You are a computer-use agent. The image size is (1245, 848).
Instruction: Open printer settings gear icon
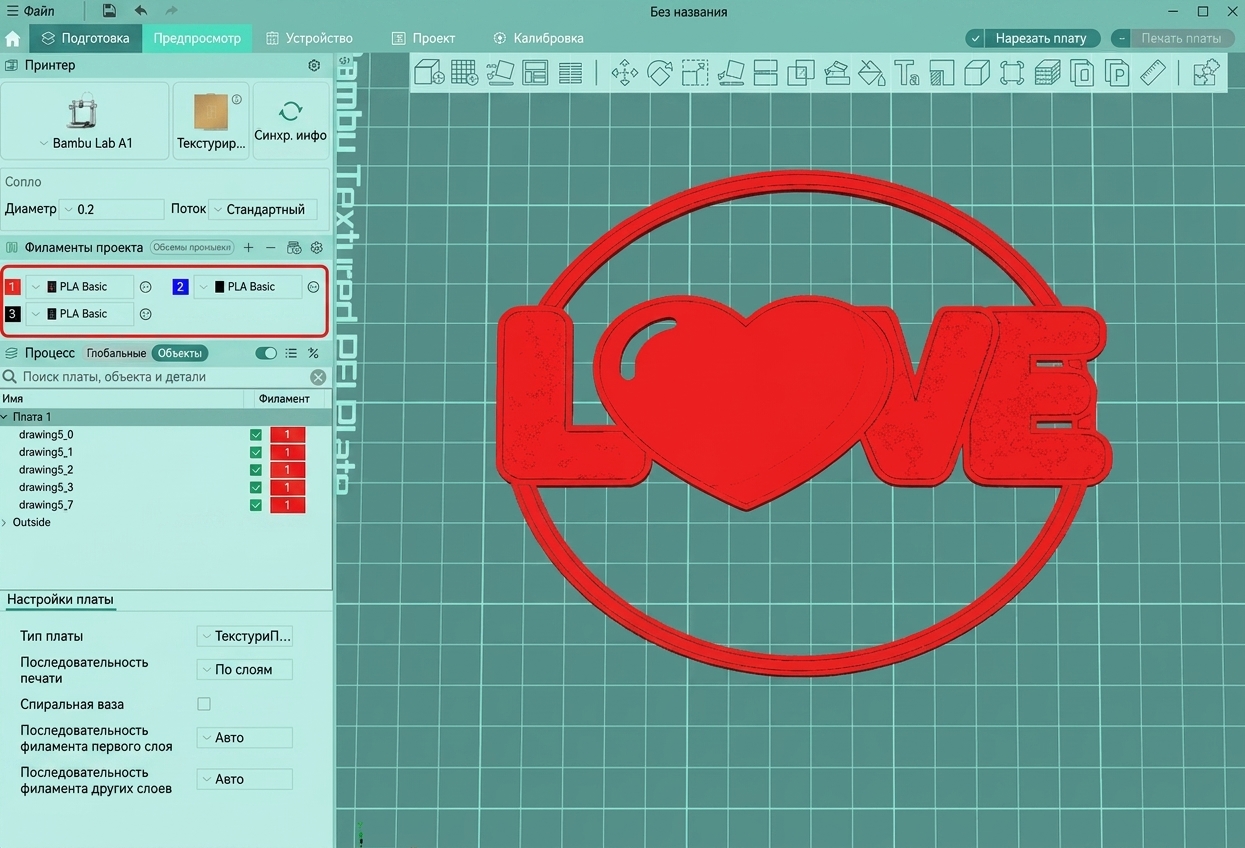314,65
